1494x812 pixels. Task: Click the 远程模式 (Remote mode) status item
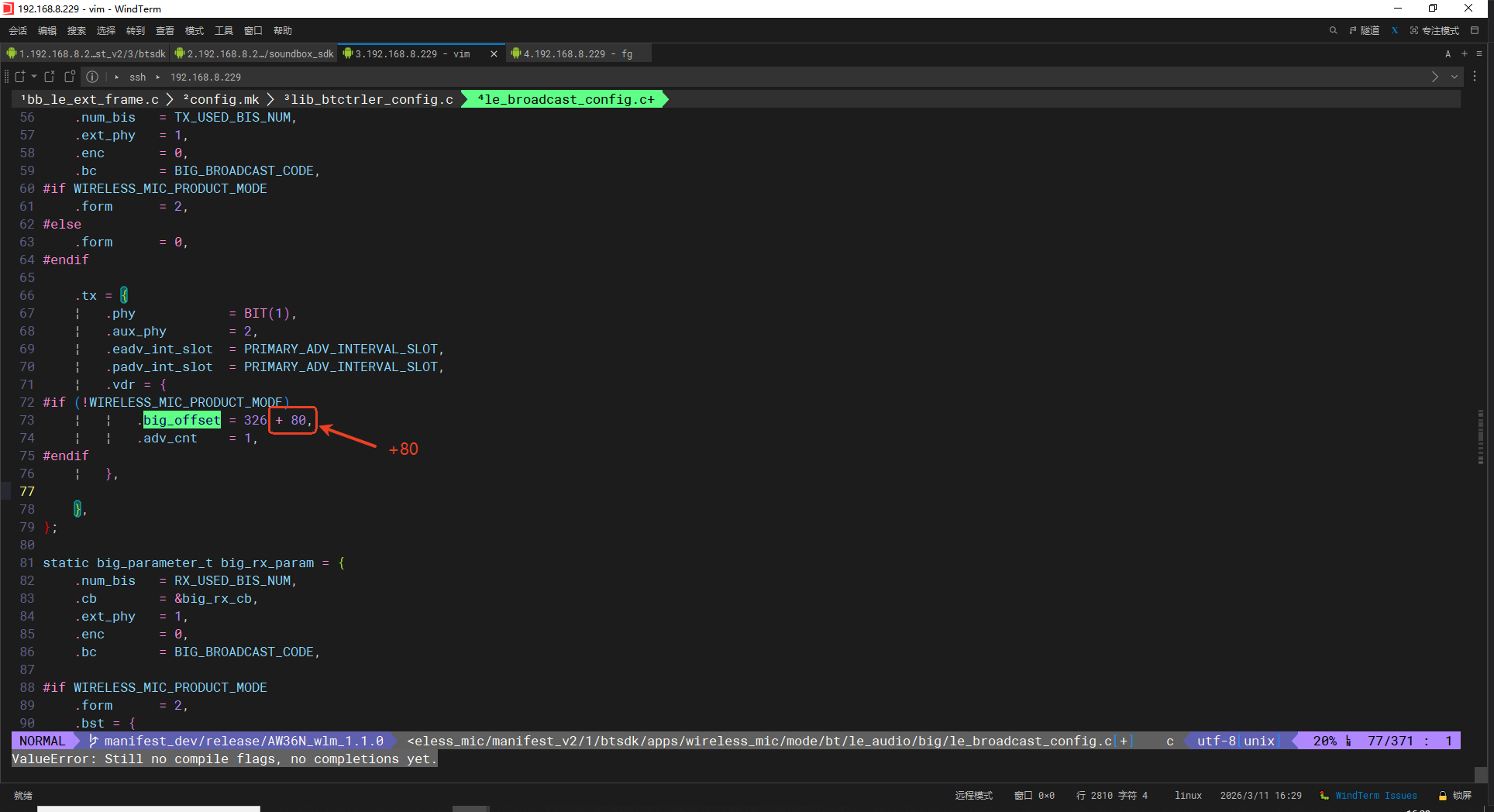pyautogui.click(x=974, y=796)
